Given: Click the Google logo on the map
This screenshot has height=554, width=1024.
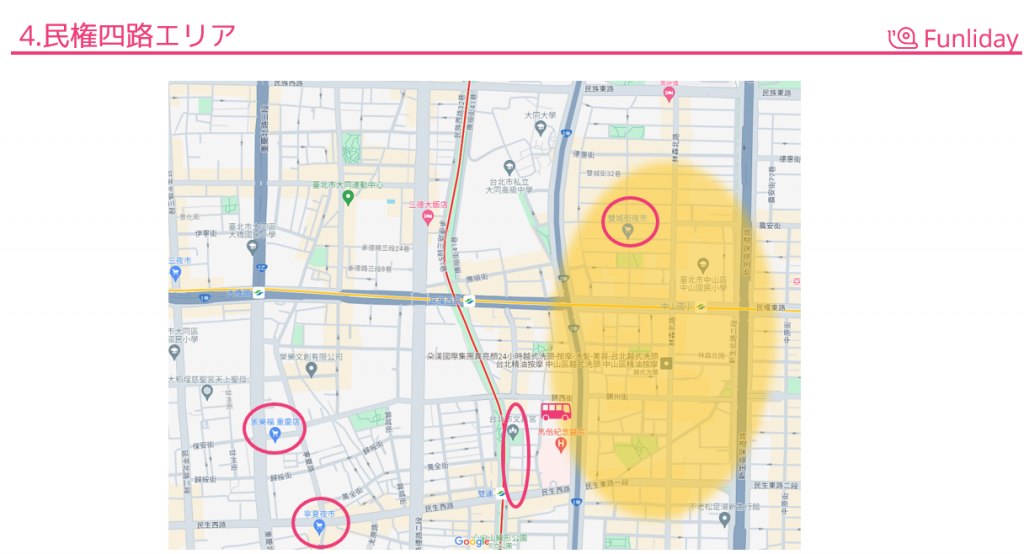Looking at the screenshot, I should coord(472,541).
